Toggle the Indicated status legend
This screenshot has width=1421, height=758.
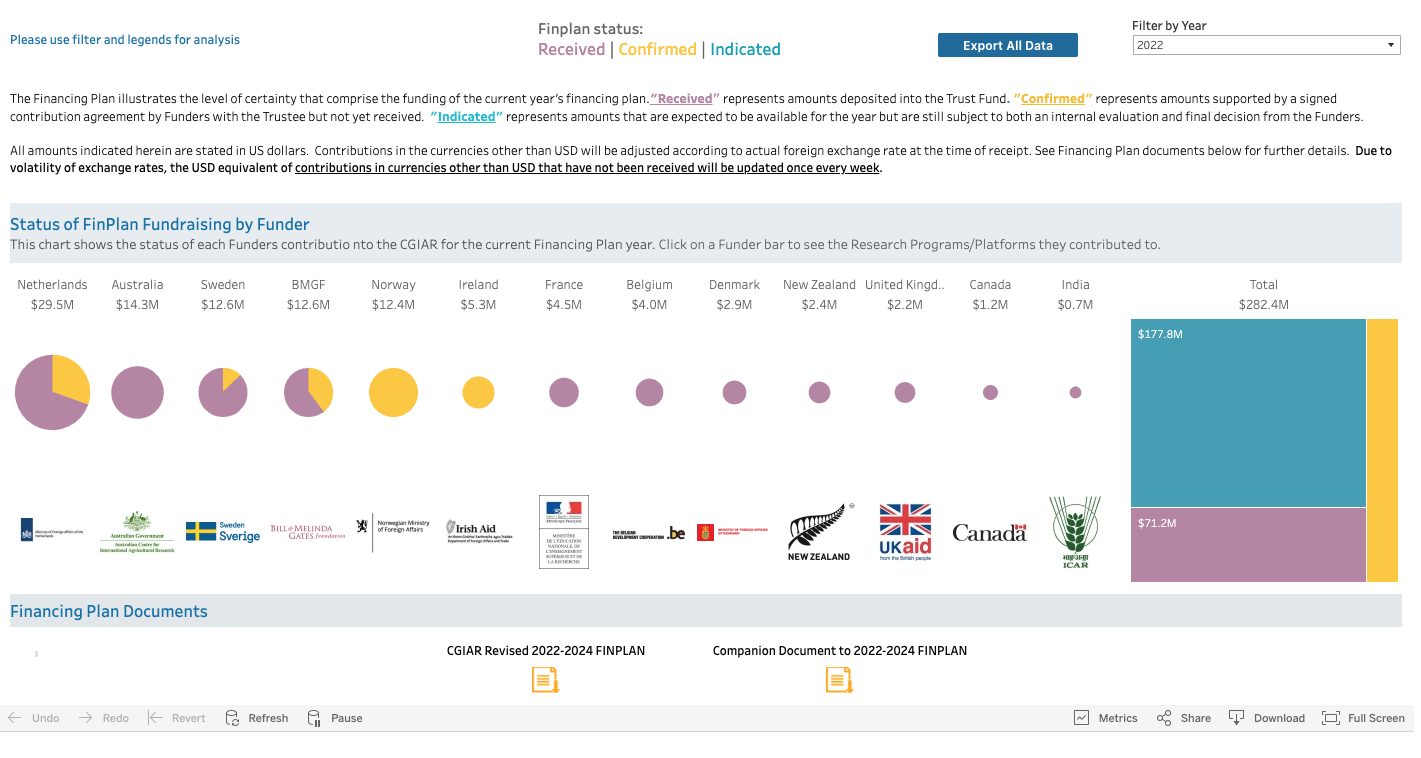tap(745, 49)
